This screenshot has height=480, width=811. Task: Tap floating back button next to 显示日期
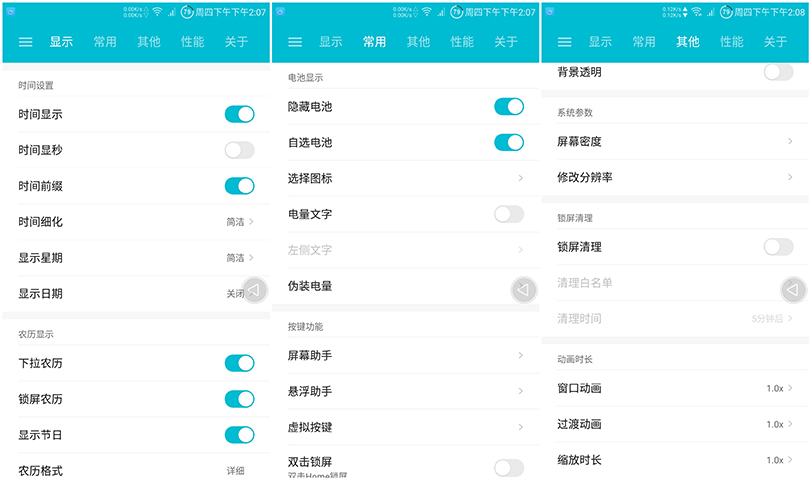click(254, 290)
